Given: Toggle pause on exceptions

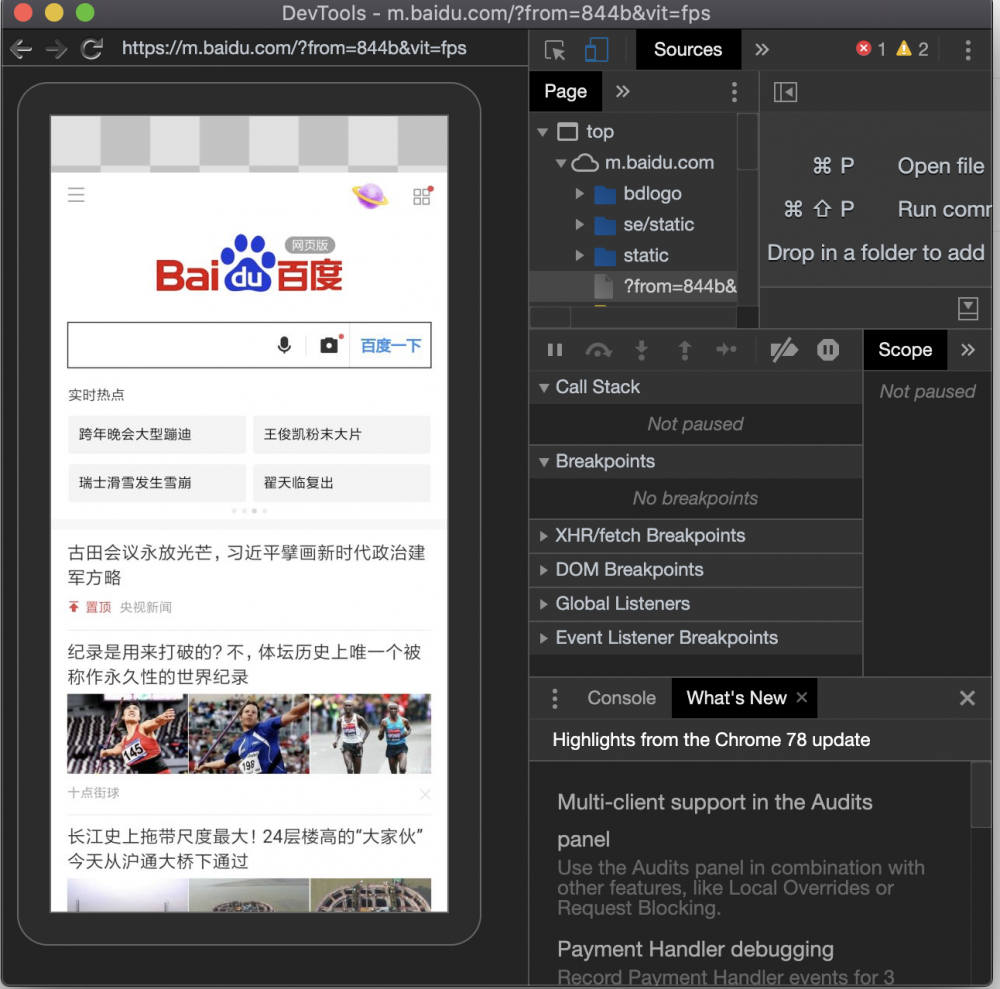Looking at the screenshot, I should [827, 350].
